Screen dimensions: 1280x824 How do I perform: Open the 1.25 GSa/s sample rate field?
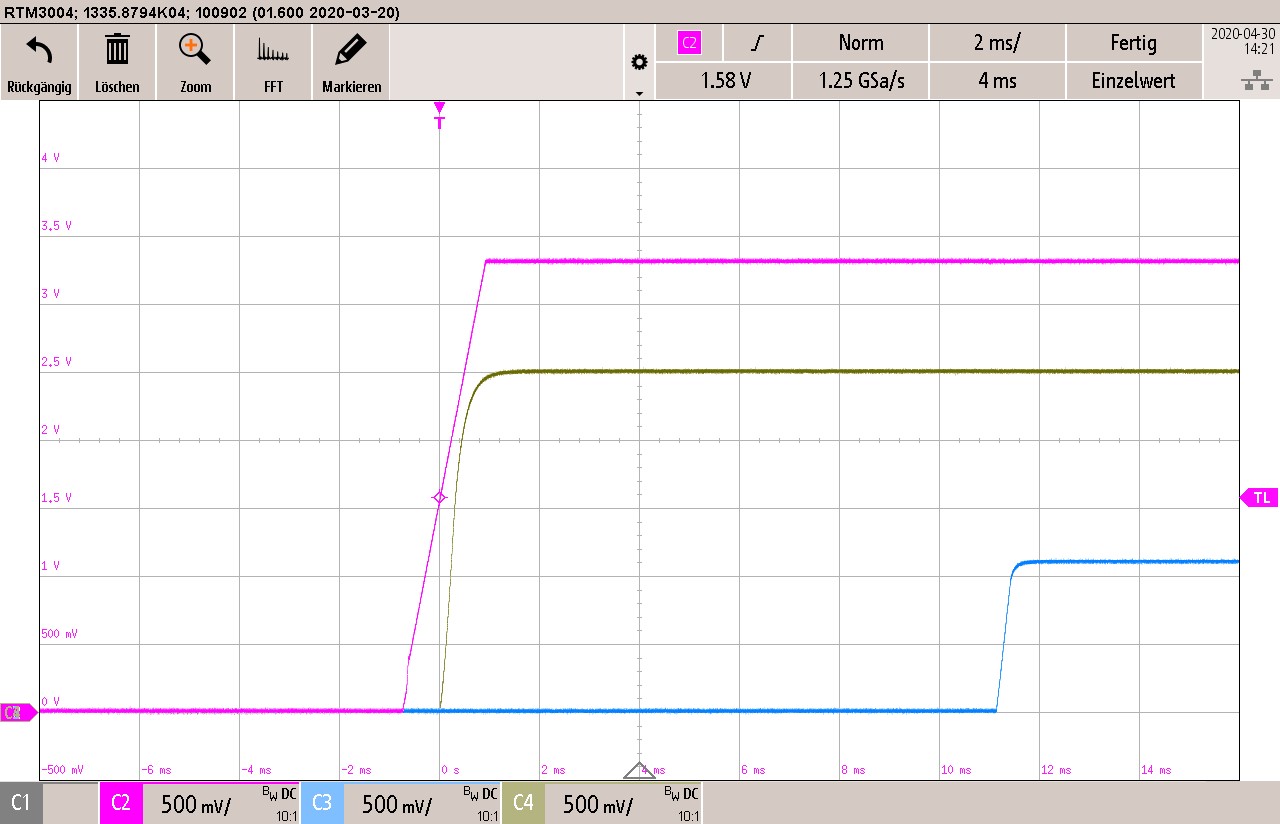click(861, 81)
